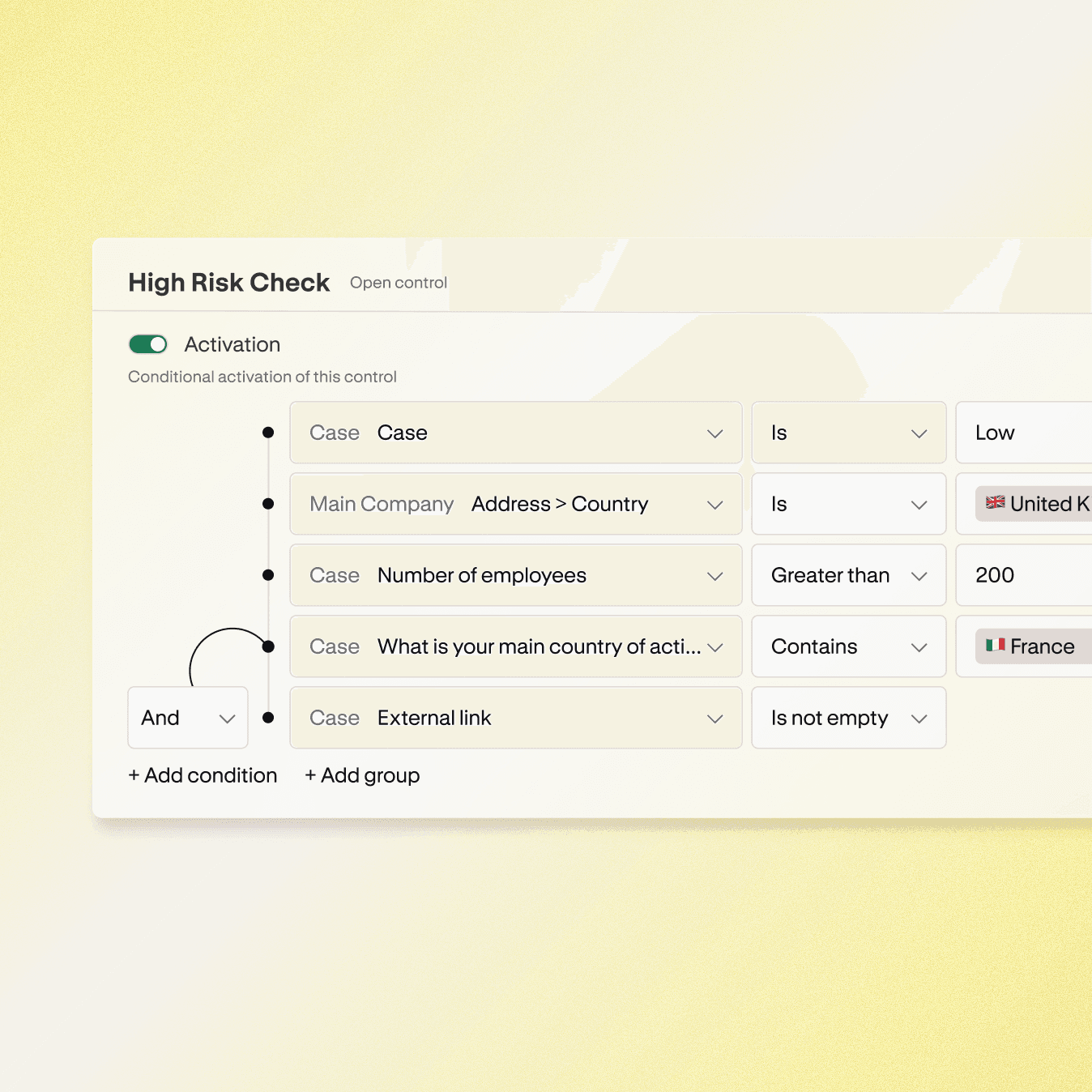The width and height of the screenshot is (1092, 1092).
Task: Click the Add group button
Action: tap(362, 775)
